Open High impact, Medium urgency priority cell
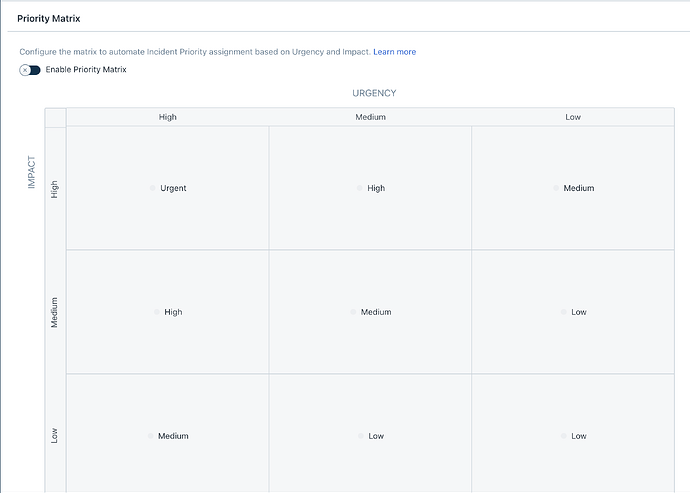Screen dimensions: 690x493 [371, 188]
